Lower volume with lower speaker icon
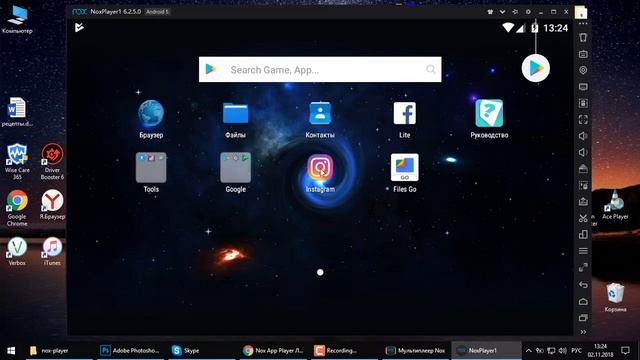The height and width of the screenshot is (360, 640). click(x=583, y=152)
